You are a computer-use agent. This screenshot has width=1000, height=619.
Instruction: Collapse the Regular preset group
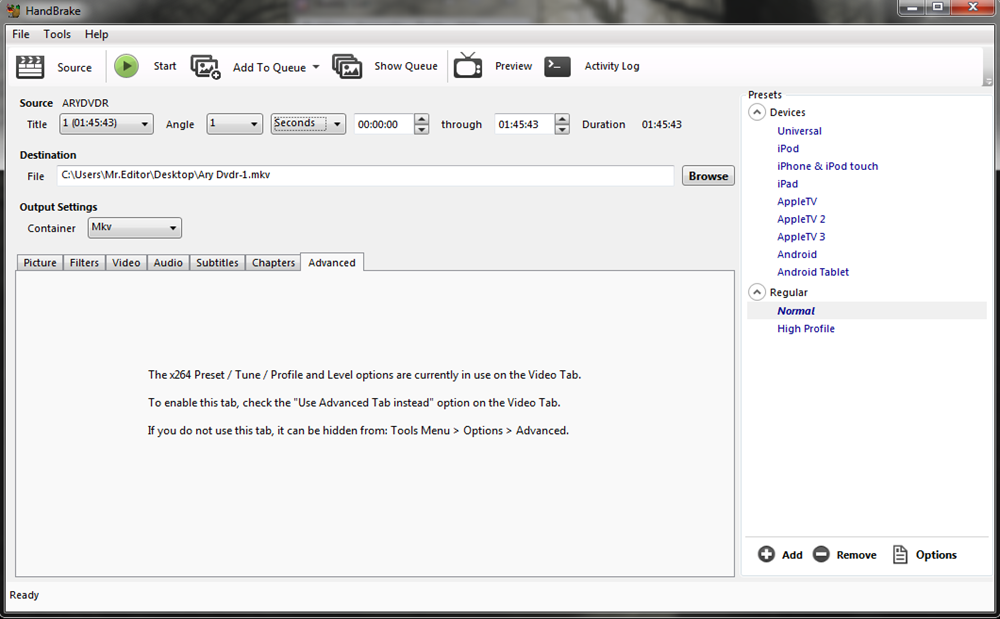[x=756, y=292]
